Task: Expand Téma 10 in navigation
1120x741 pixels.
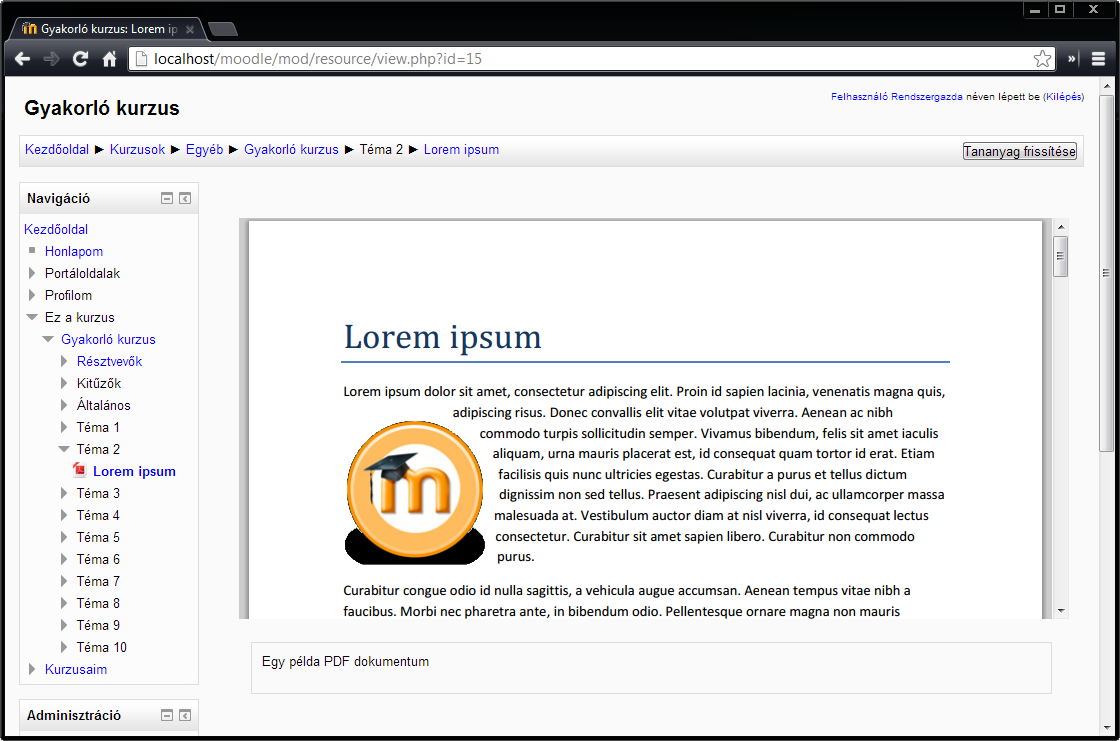Action: point(64,647)
